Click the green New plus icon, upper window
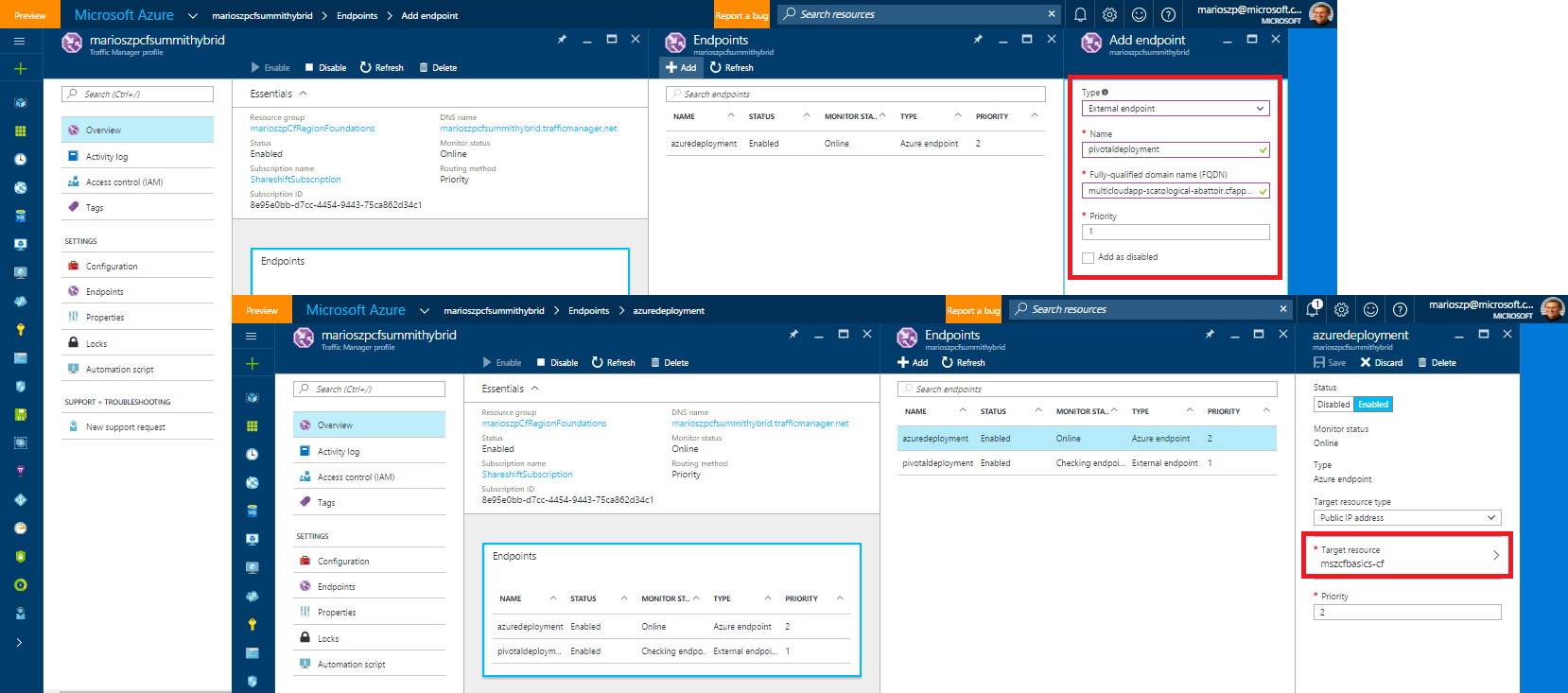This screenshot has height=693, width=1568. (x=20, y=69)
